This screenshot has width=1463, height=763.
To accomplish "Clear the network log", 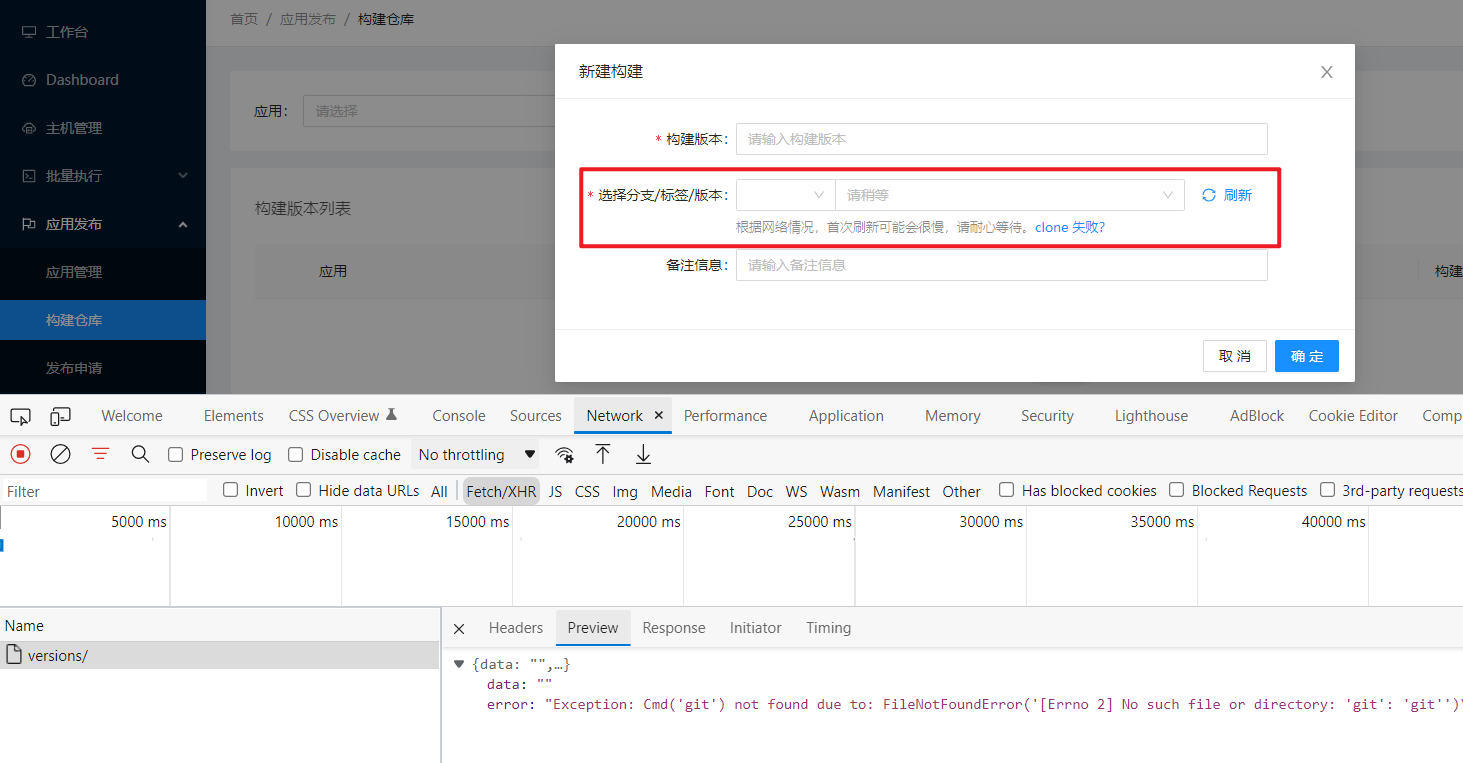I will point(61,454).
